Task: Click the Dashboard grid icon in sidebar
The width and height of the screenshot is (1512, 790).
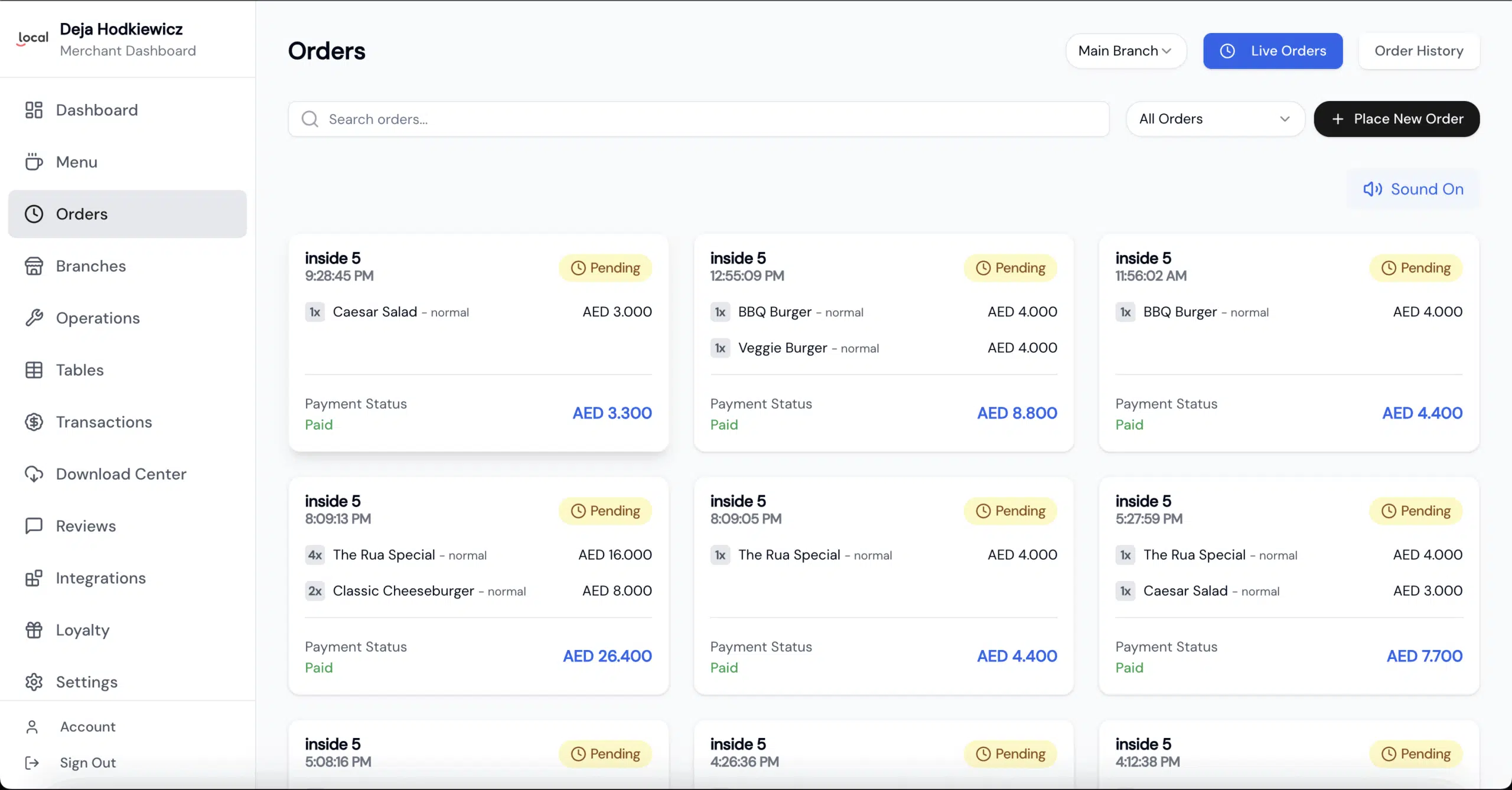Action: (x=34, y=110)
